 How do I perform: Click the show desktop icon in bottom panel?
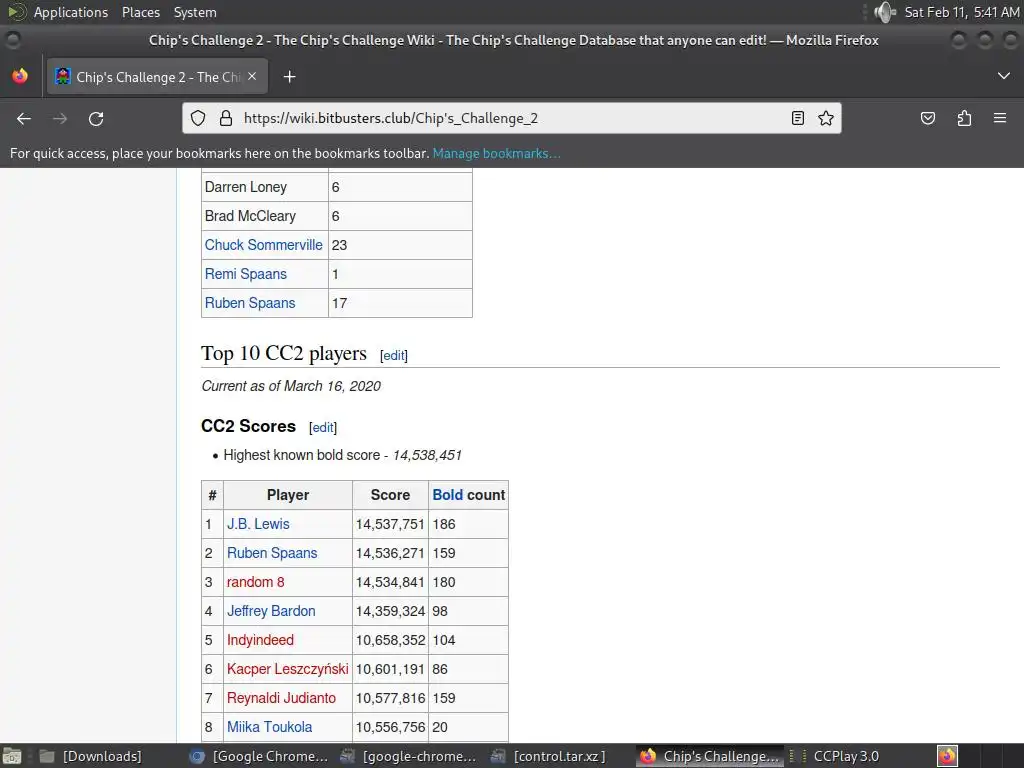[12, 756]
